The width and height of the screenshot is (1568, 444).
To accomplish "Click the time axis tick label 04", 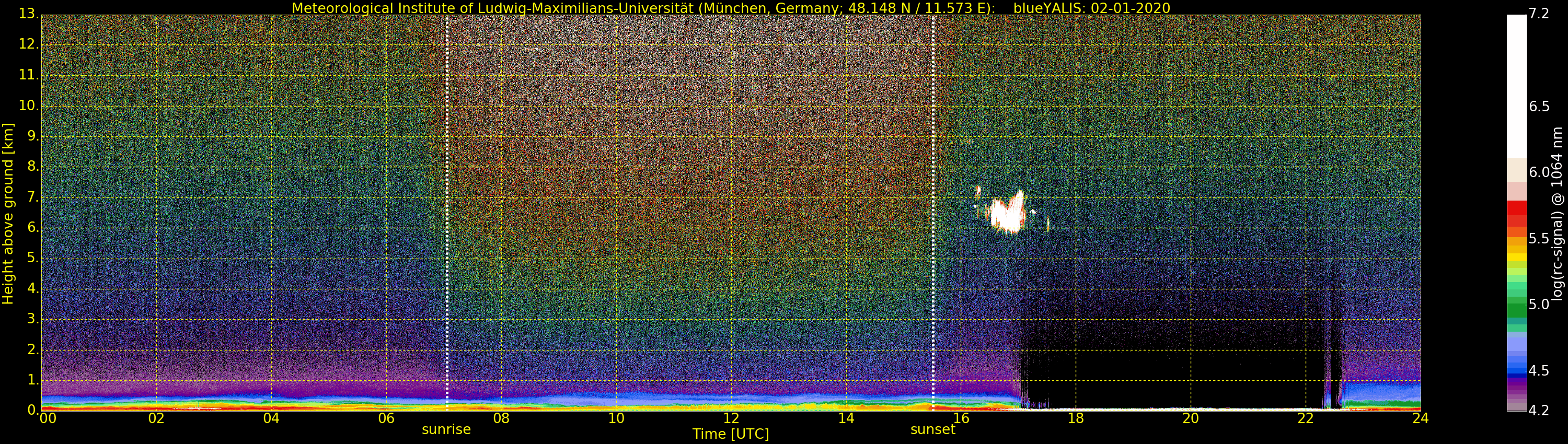I will tap(271, 418).
